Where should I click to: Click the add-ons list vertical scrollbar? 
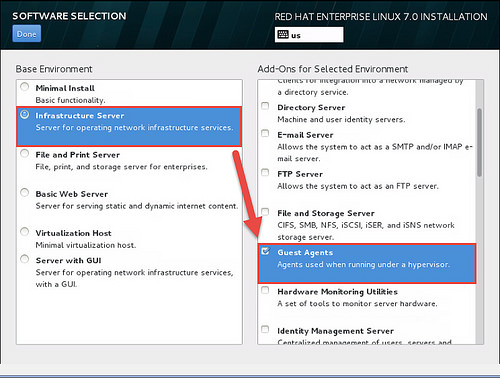click(479, 142)
